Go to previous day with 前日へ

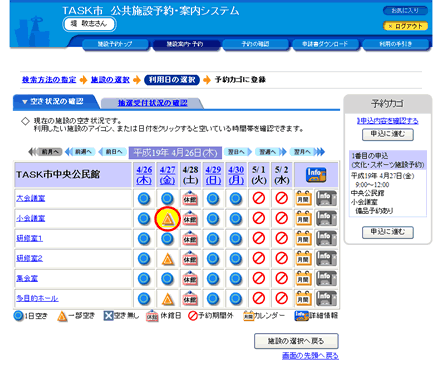[x=113, y=152]
